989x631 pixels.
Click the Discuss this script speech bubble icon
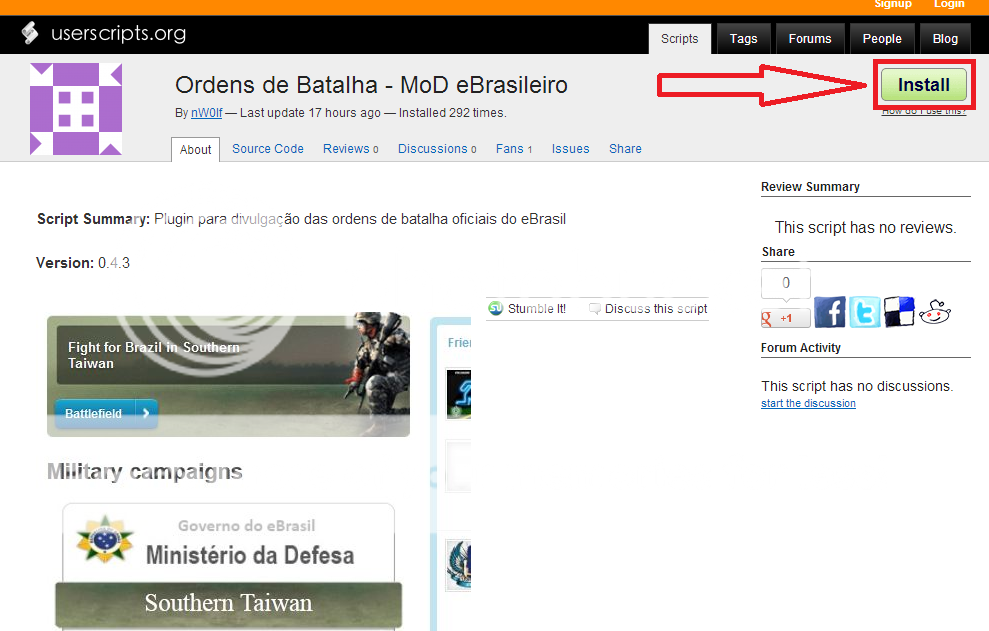(x=594, y=309)
